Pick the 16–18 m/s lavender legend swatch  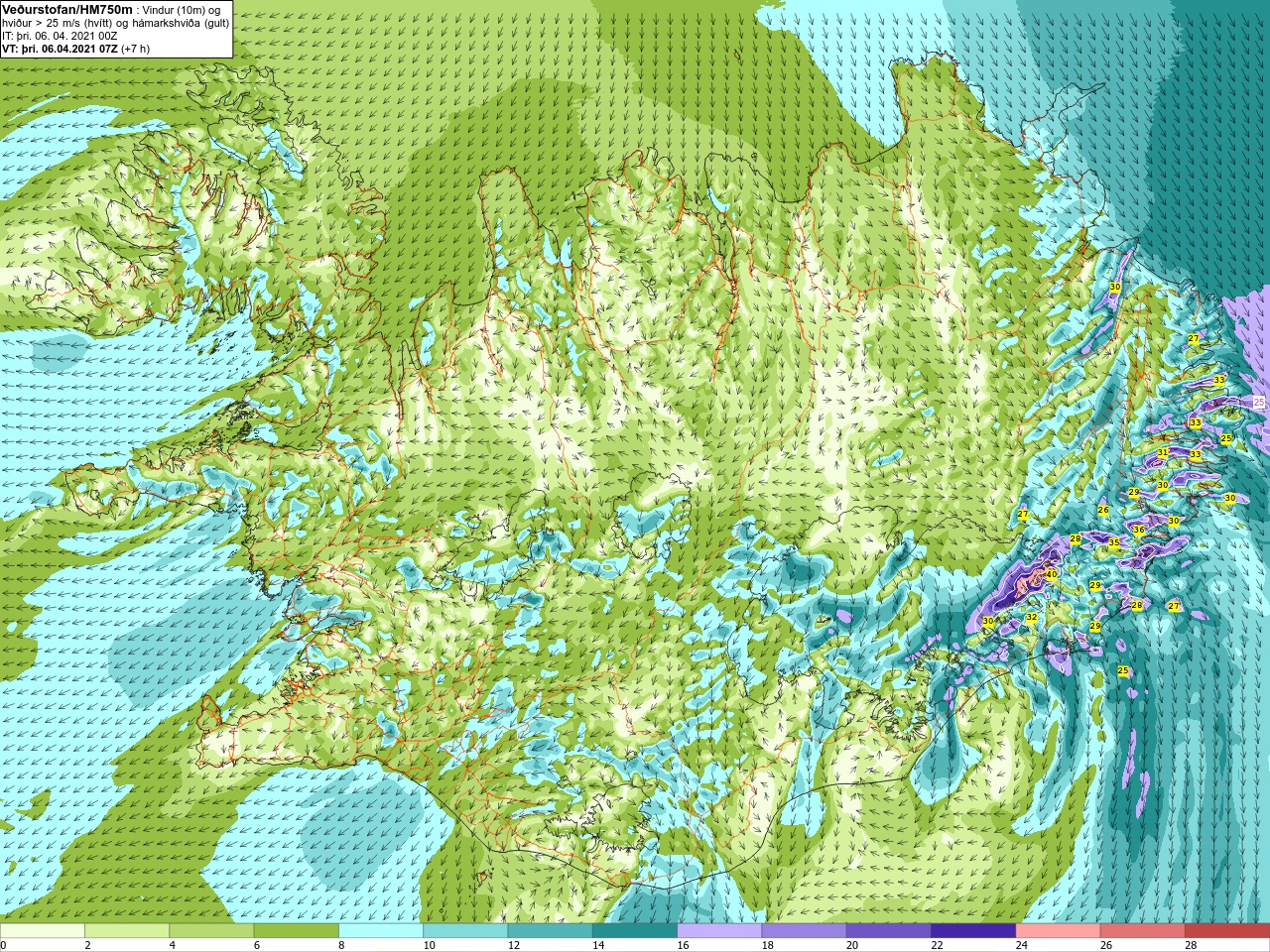click(x=719, y=931)
